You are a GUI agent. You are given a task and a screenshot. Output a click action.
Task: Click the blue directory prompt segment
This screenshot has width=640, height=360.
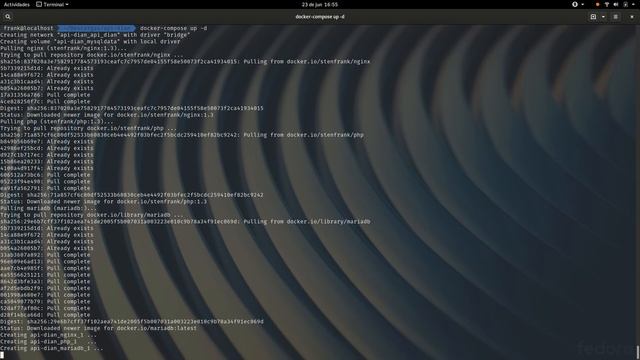tap(96, 28)
